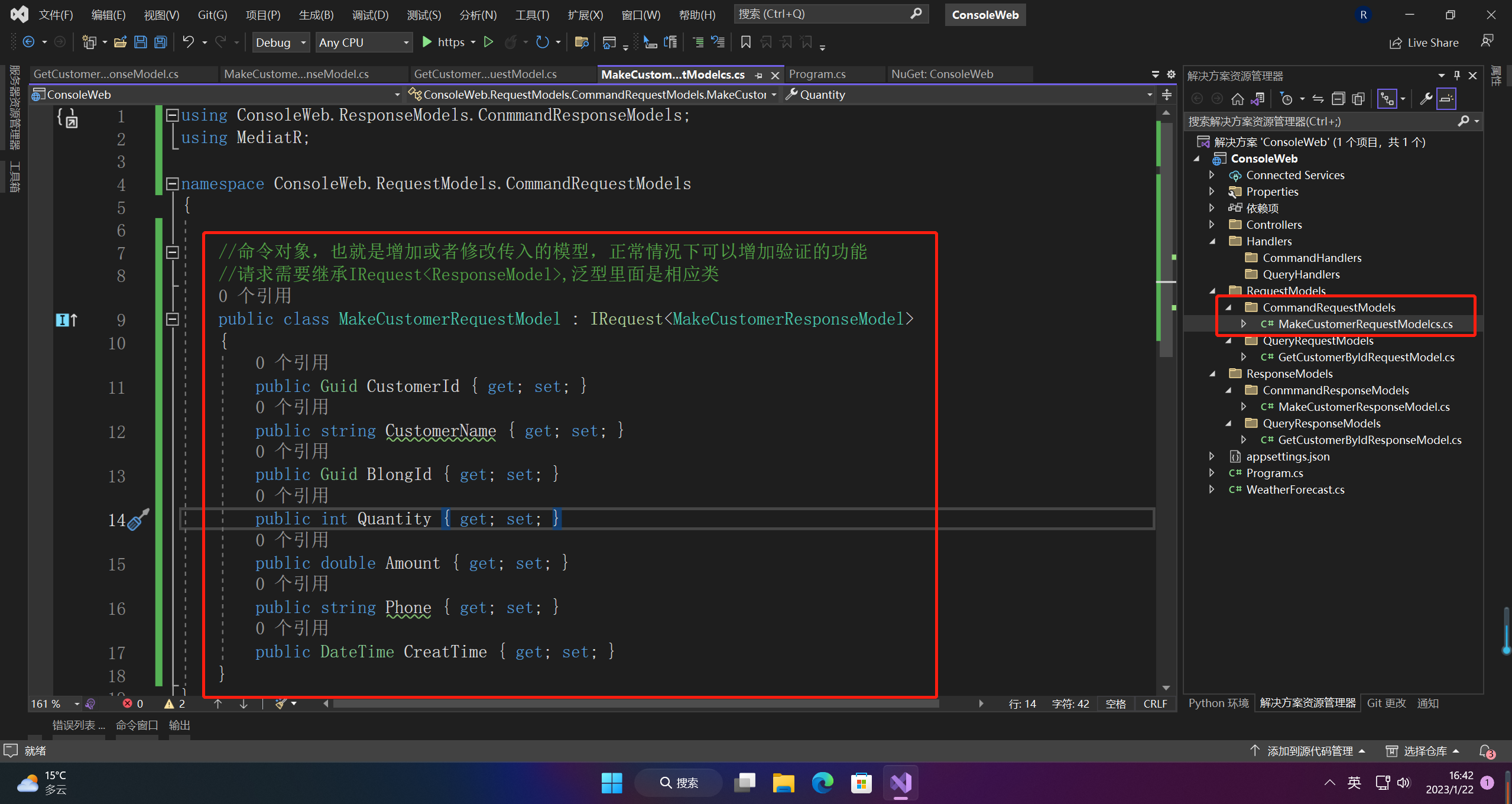Viewport: 1512px width, 804px height.
Task: Open GetCustomerByIdRequestModel.cs file
Action: point(1362,357)
